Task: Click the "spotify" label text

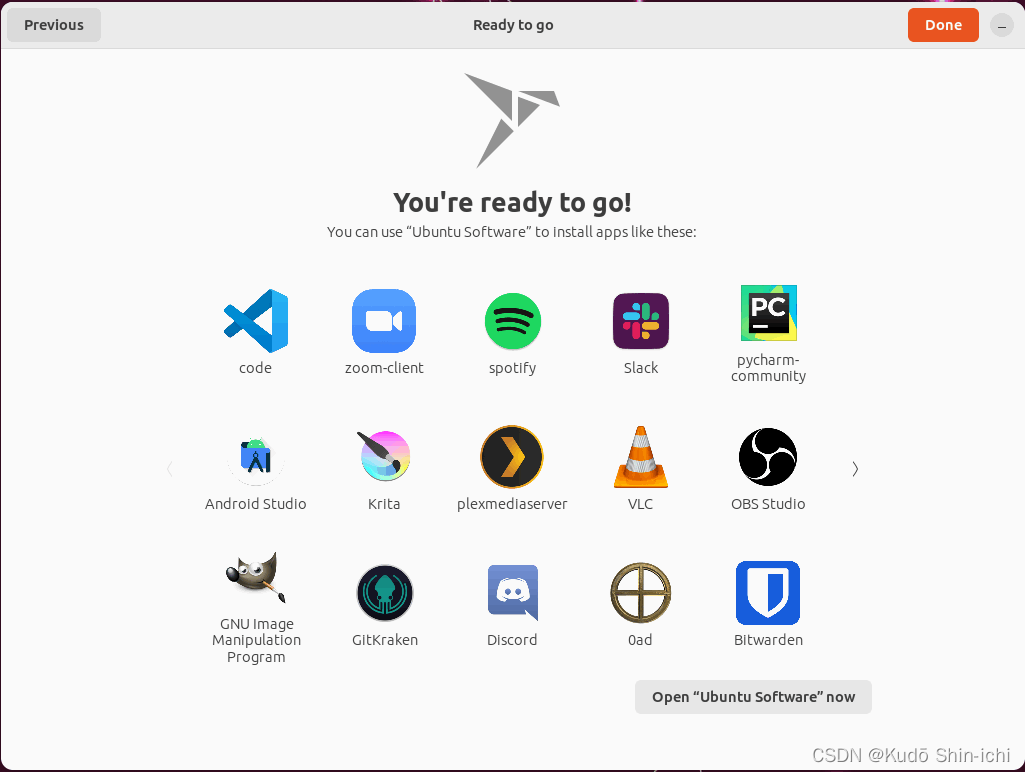Action: pos(512,369)
